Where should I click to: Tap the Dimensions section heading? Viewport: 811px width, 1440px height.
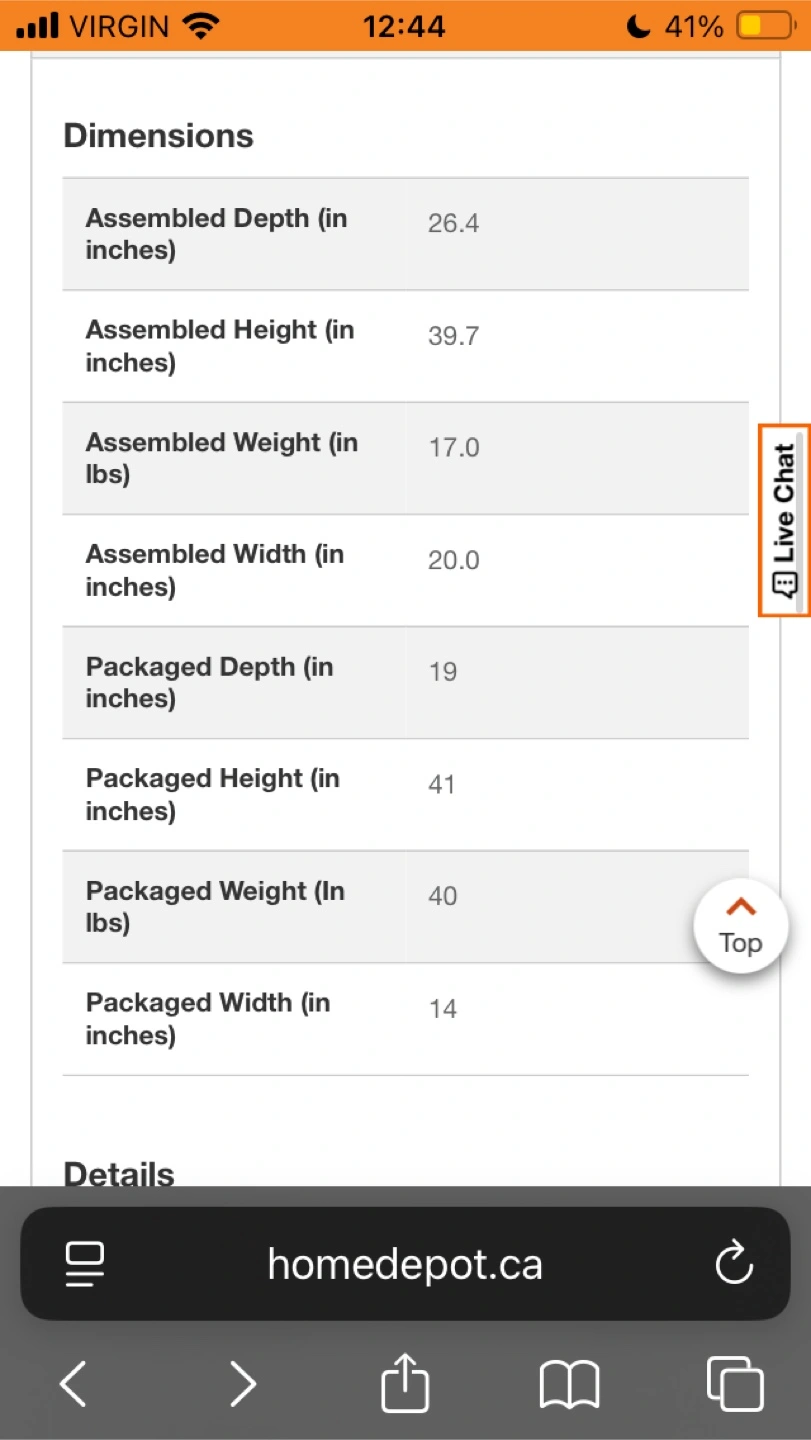point(158,136)
